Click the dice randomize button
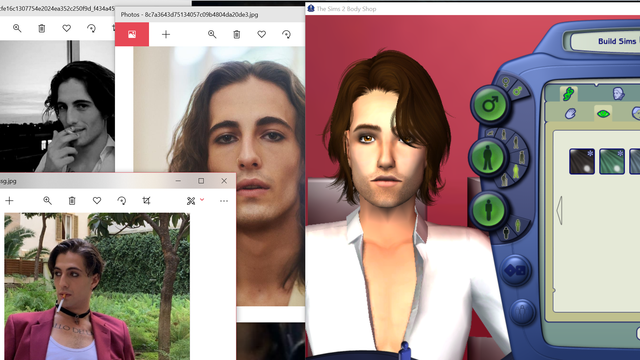 tap(516, 270)
